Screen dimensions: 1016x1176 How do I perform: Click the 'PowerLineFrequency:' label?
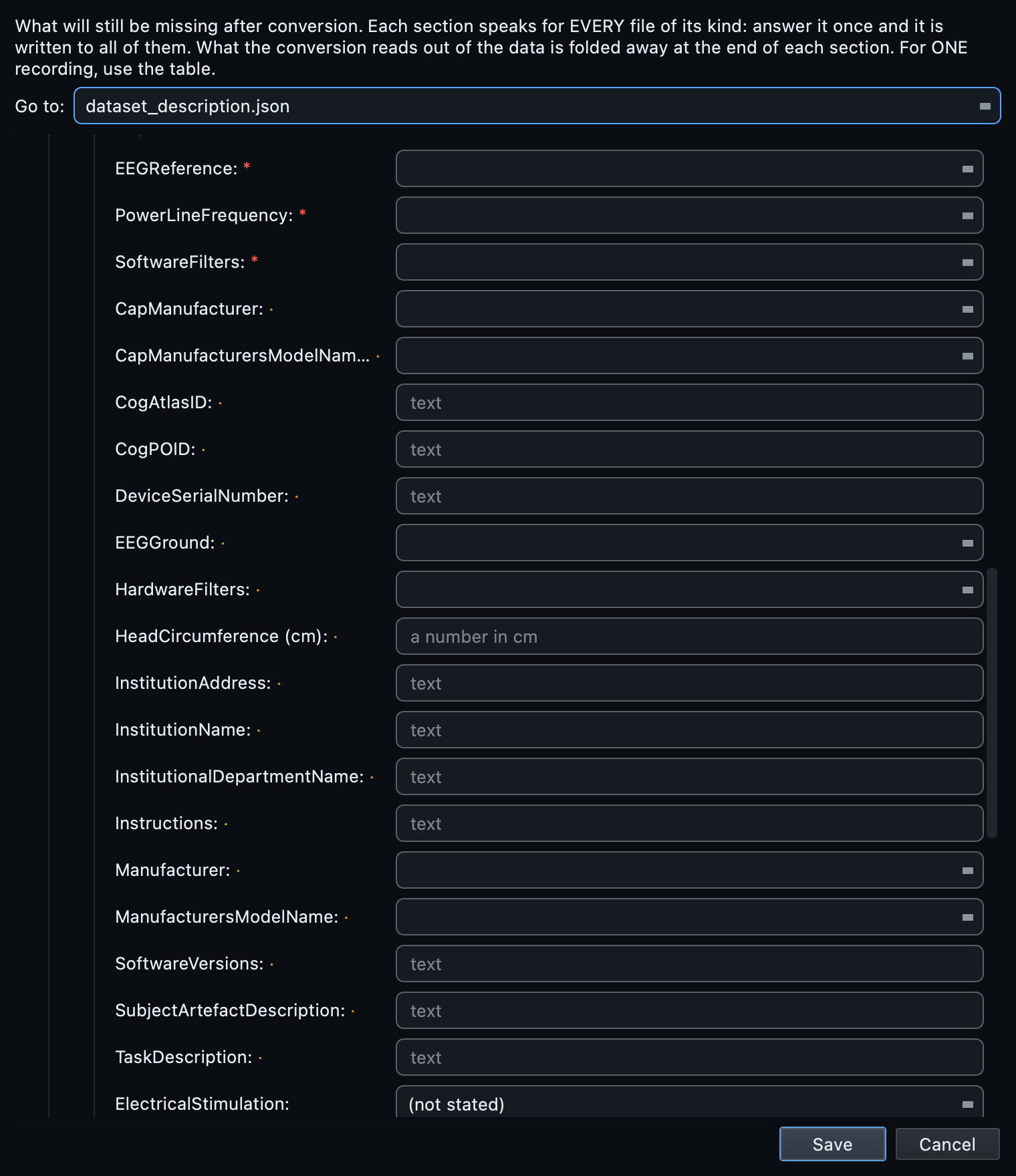(204, 215)
